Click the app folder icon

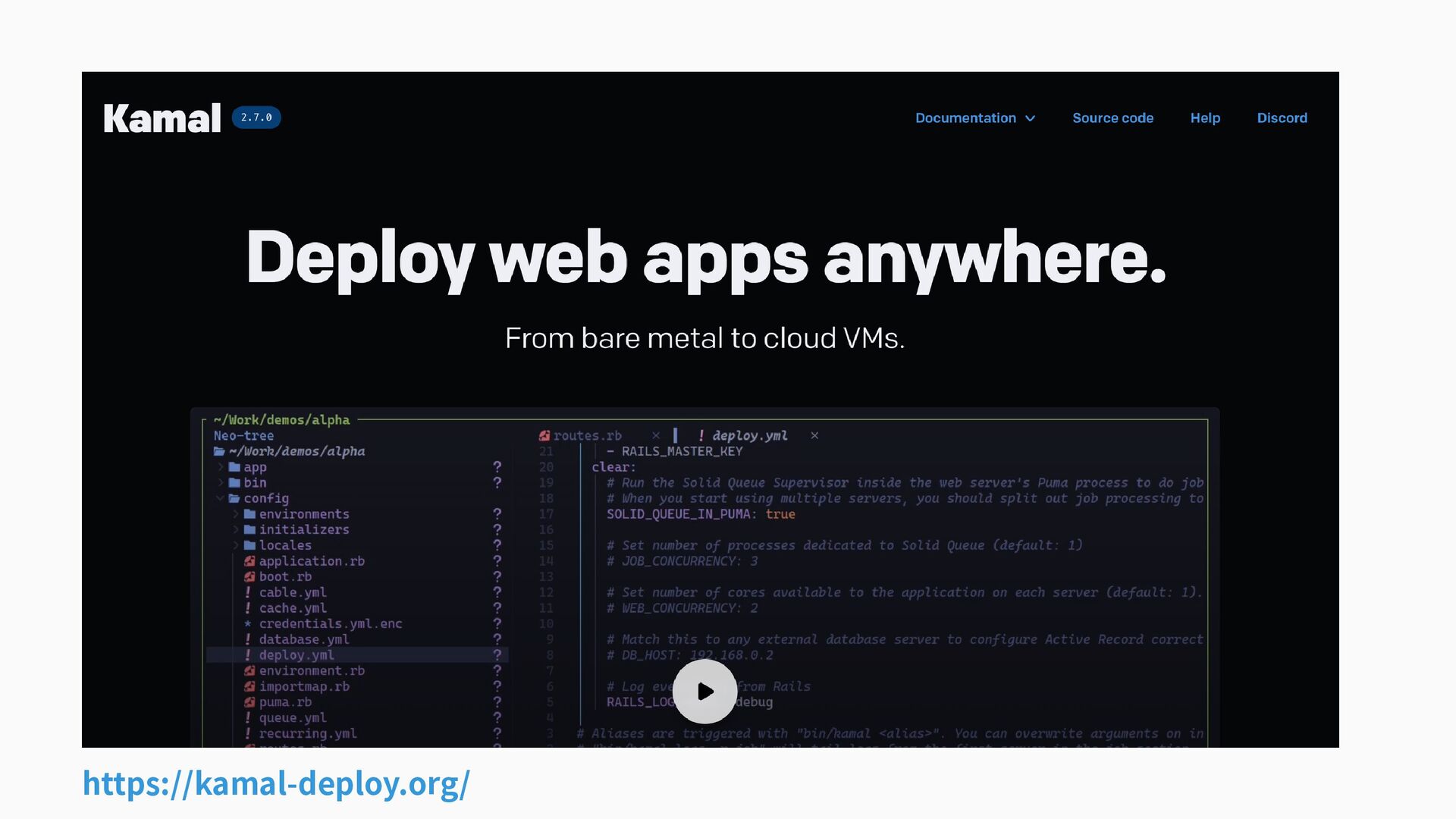click(234, 467)
